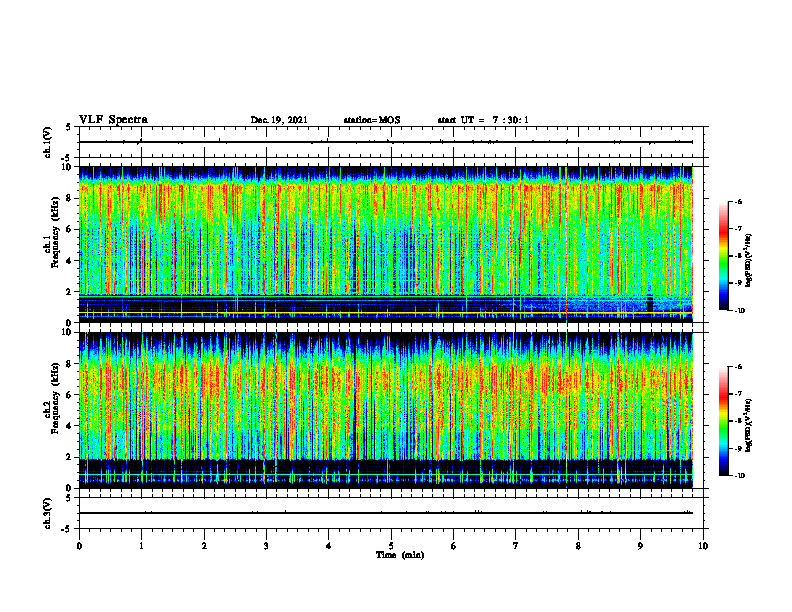
Task: Click the ch.2 'Frequency (kHz)' axis label
Action: click(55, 397)
